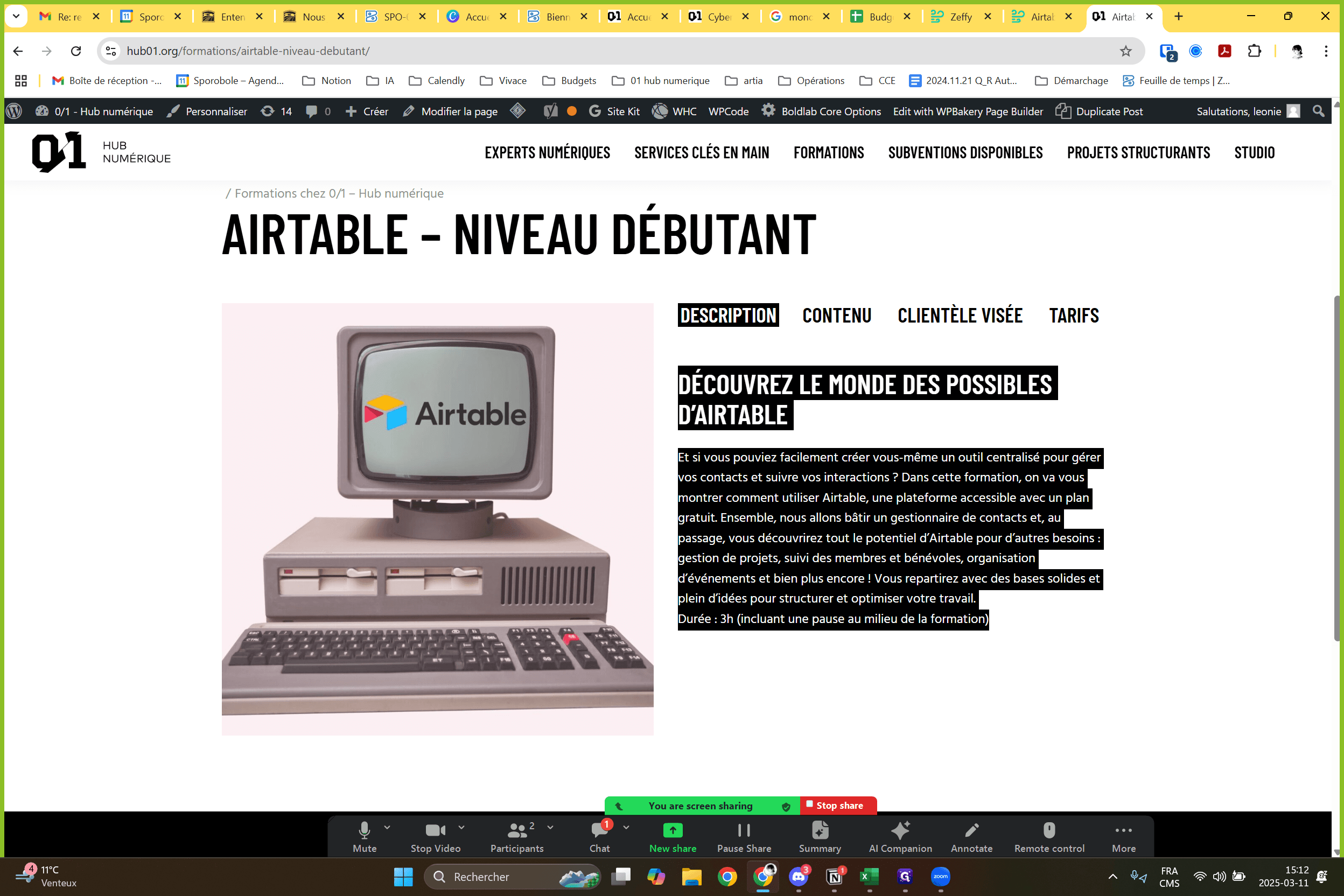Open the WordPress logo admin menu
The height and width of the screenshot is (896, 1344).
coord(15,111)
